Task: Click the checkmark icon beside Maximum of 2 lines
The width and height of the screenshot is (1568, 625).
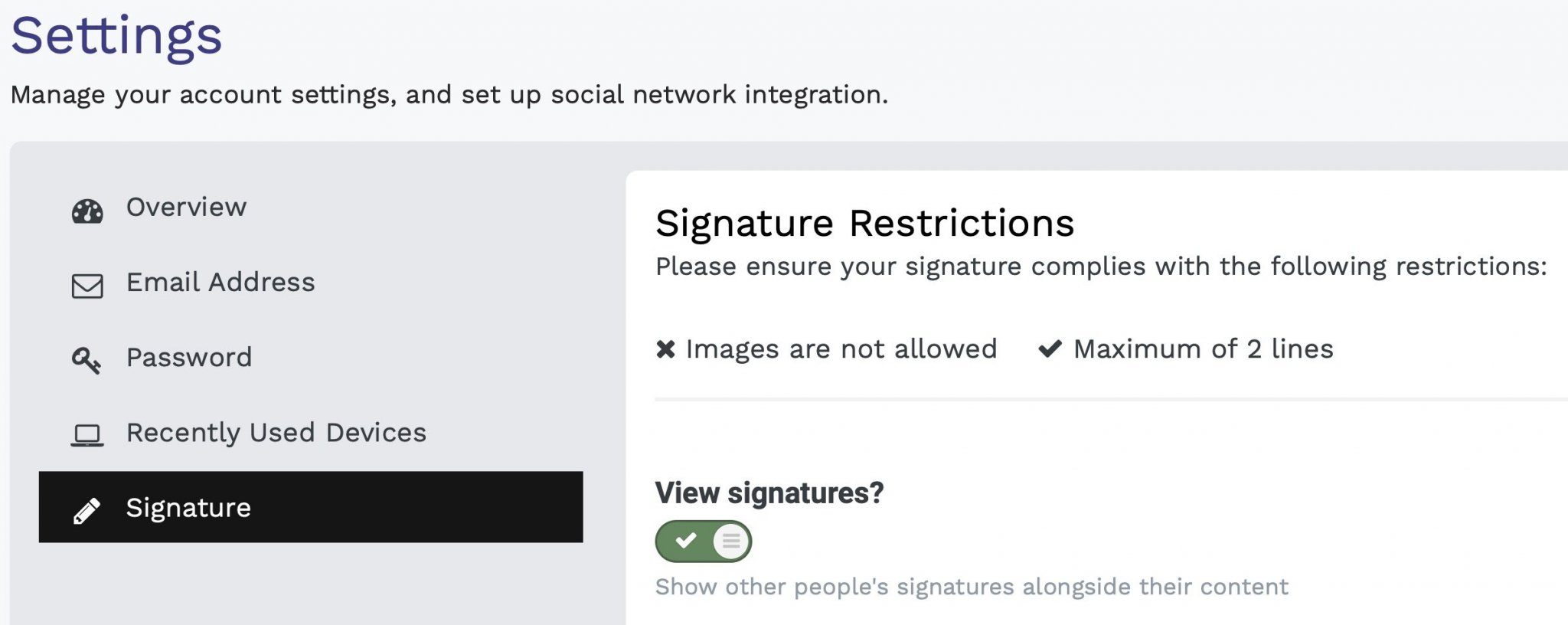Action: pos(1050,349)
